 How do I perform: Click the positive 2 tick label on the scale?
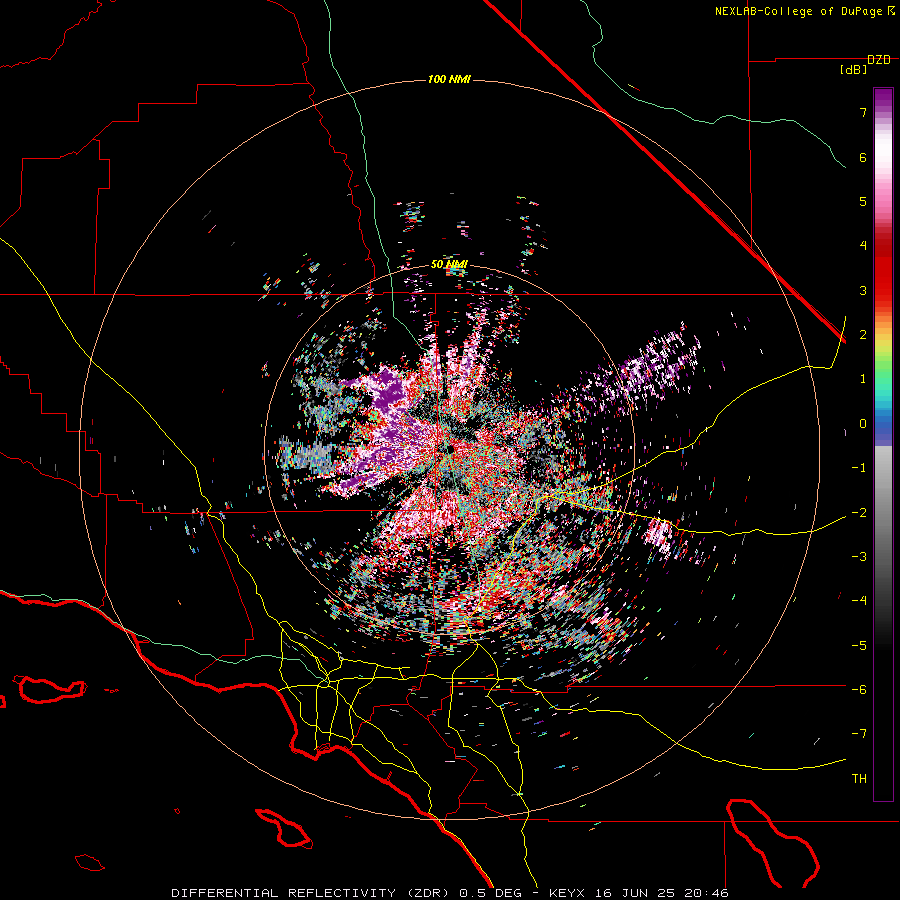coord(863,335)
